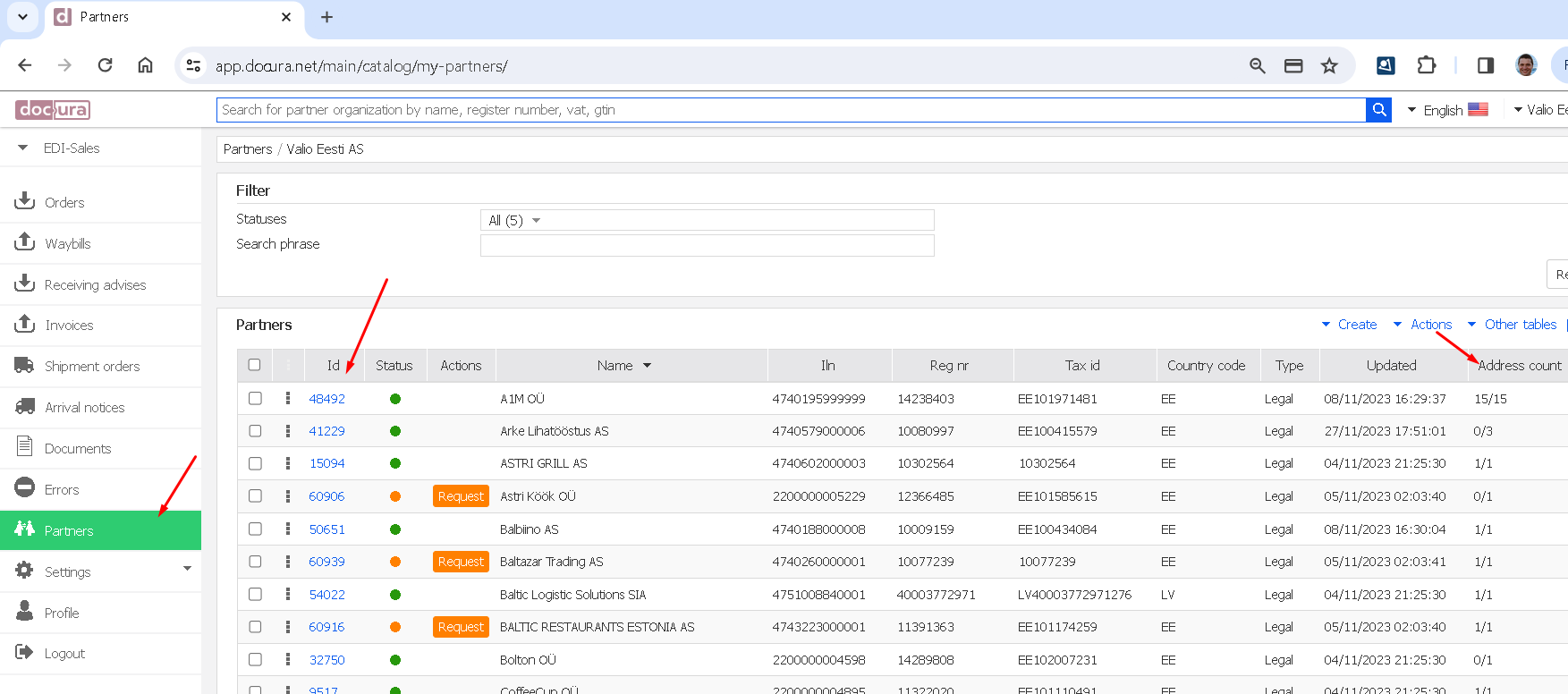
Task: Go to Partners in sidebar
Action: click(x=100, y=530)
